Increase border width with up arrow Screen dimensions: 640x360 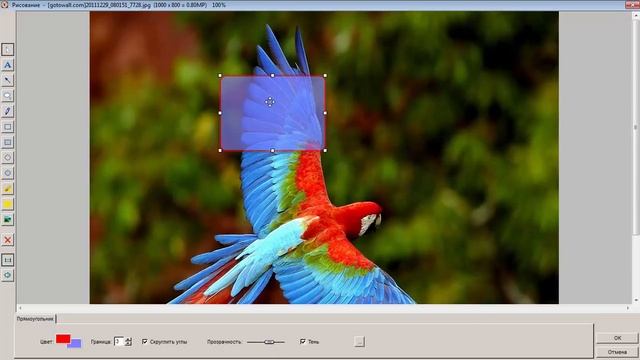point(129,339)
